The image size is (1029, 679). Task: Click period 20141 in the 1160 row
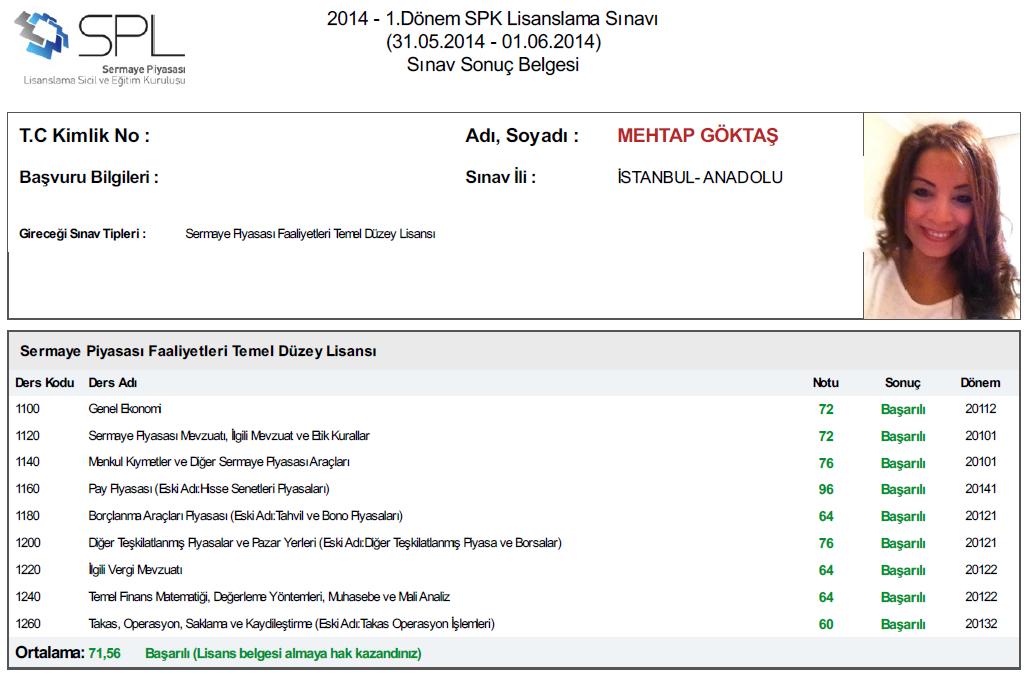[x=980, y=489]
